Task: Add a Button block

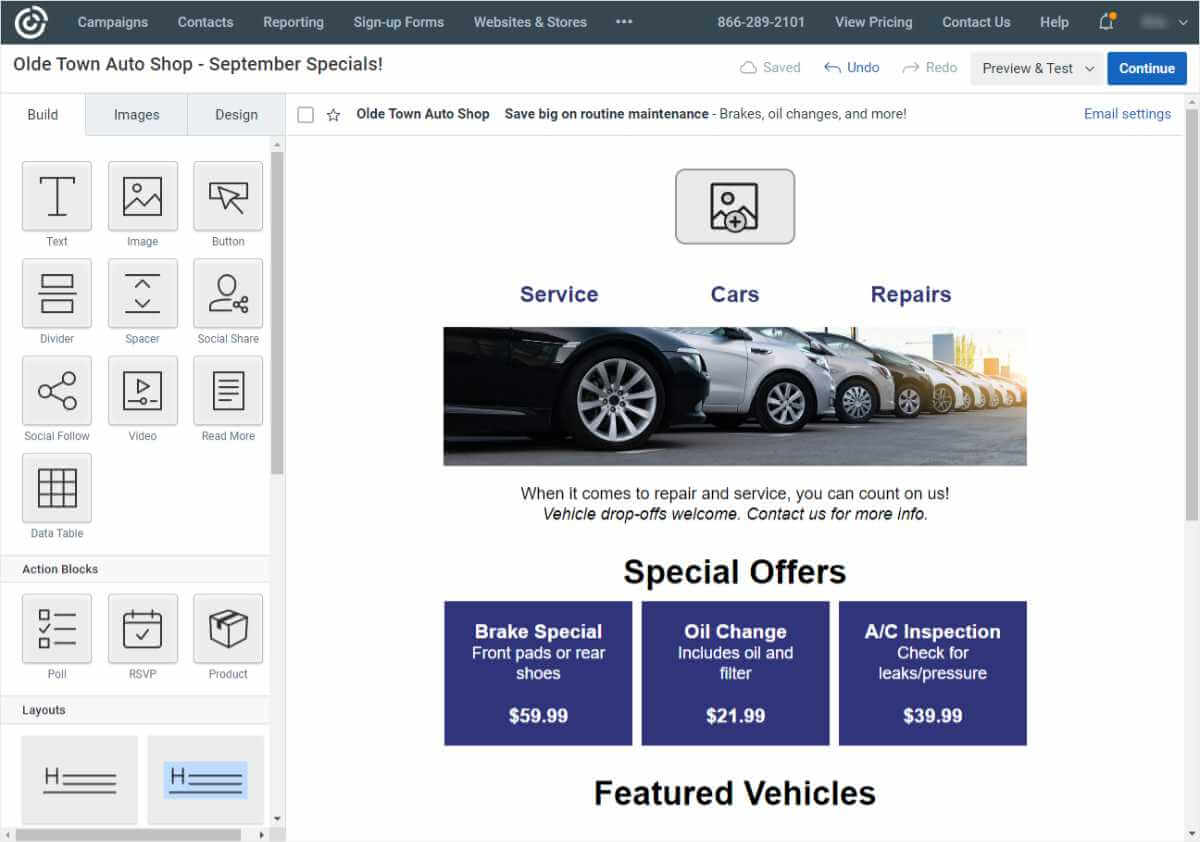Action: [x=227, y=196]
